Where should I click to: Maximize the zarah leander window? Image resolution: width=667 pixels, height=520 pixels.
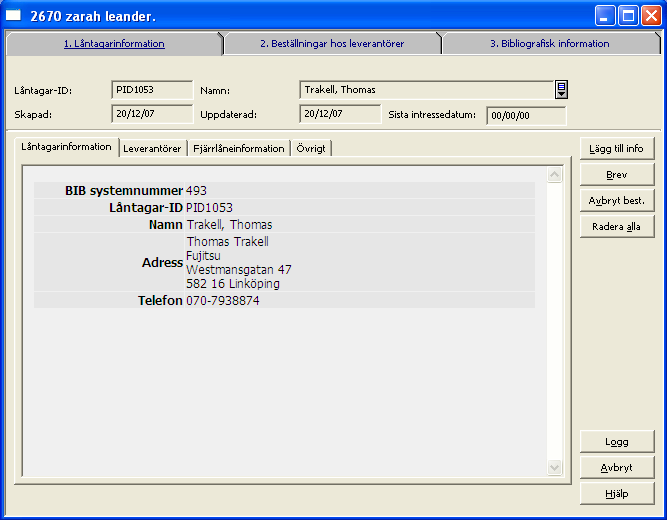point(628,16)
